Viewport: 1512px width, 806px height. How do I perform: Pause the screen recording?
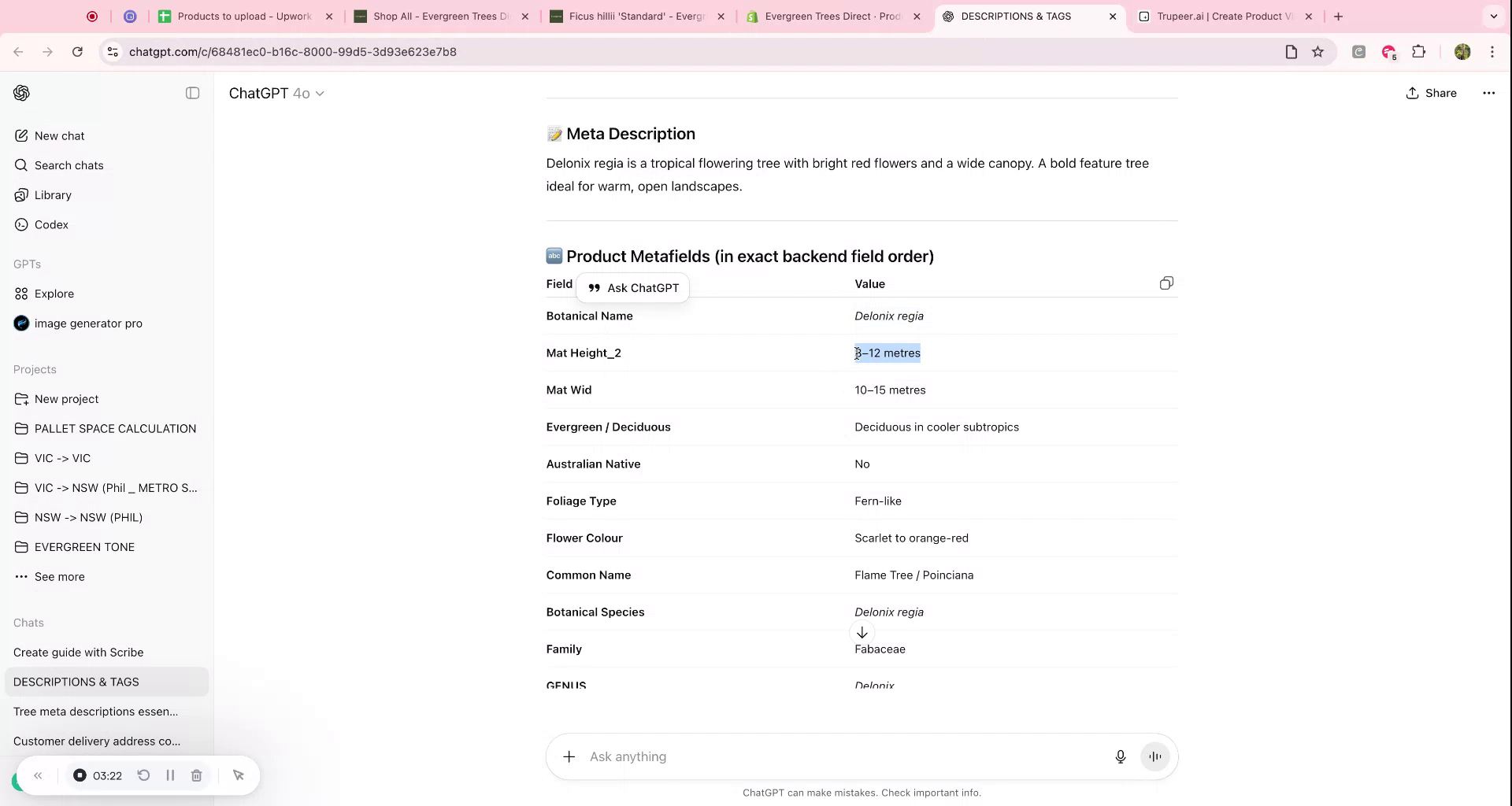click(x=170, y=775)
